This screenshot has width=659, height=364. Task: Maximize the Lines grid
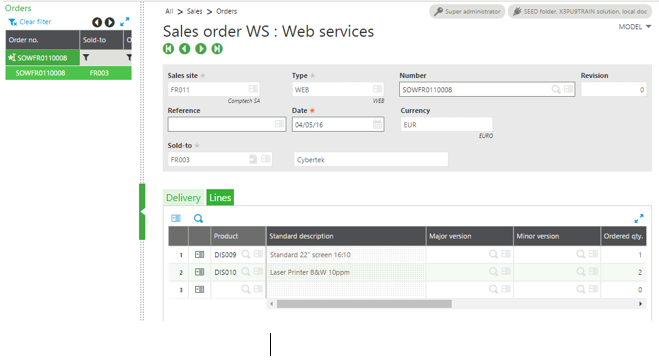pyautogui.click(x=639, y=219)
